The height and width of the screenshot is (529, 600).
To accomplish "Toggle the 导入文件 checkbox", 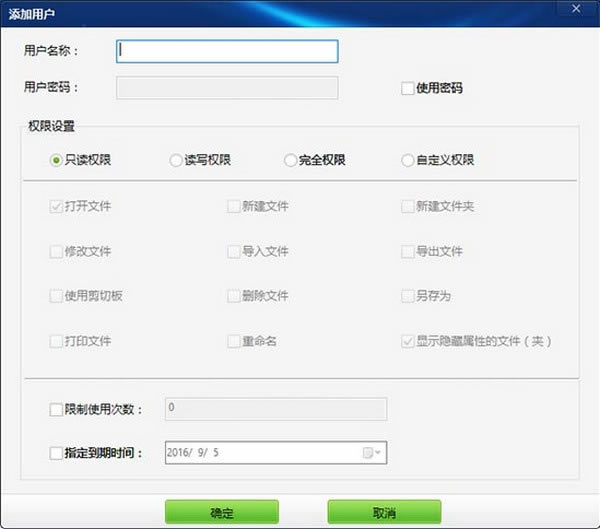I will (233, 252).
